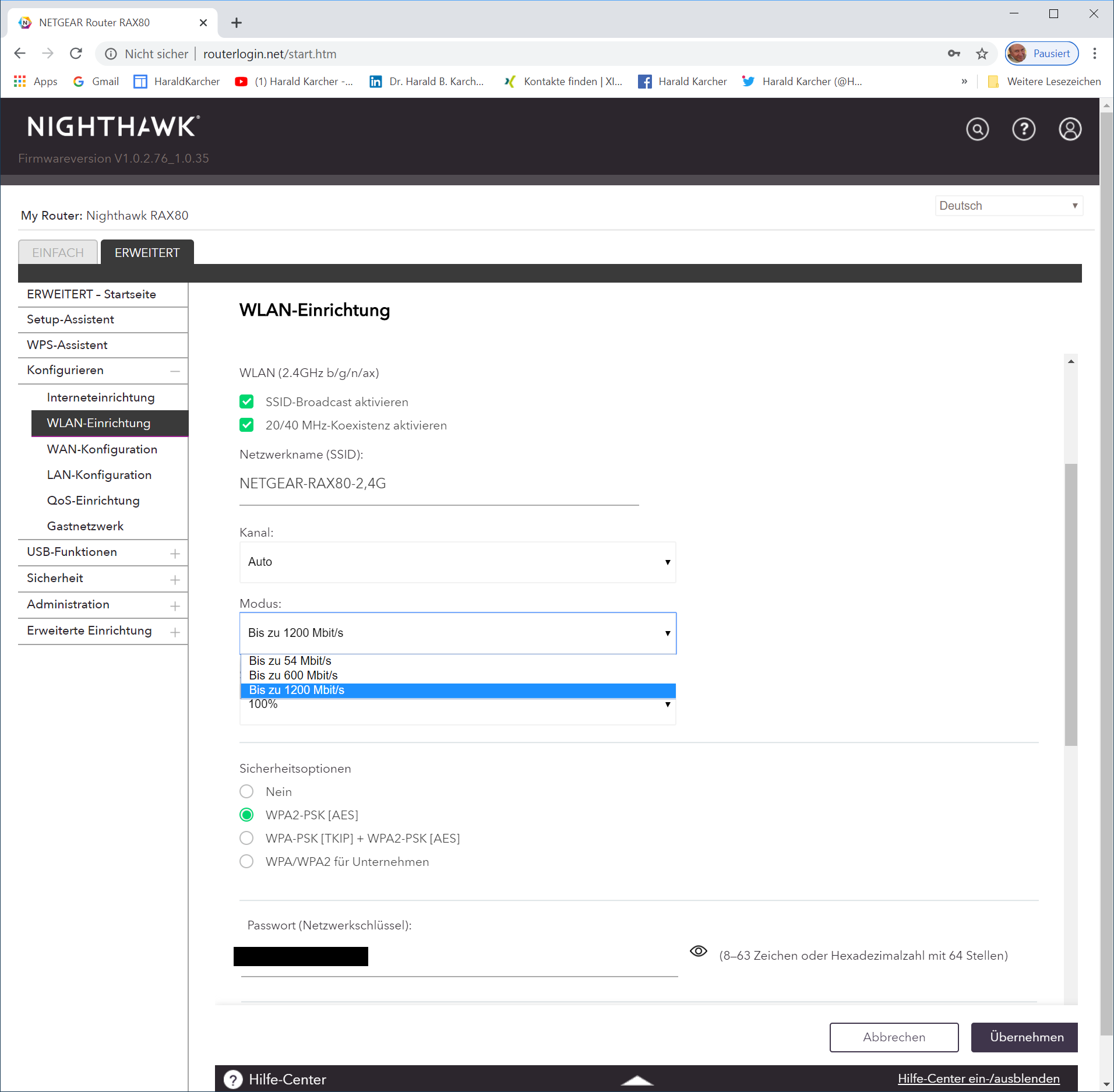
Task: Click the Hilfe-Center question mark icon
Action: coord(233,1079)
